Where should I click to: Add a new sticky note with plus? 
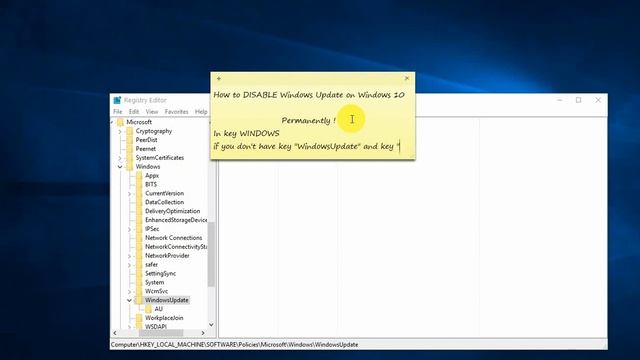[219, 78]
